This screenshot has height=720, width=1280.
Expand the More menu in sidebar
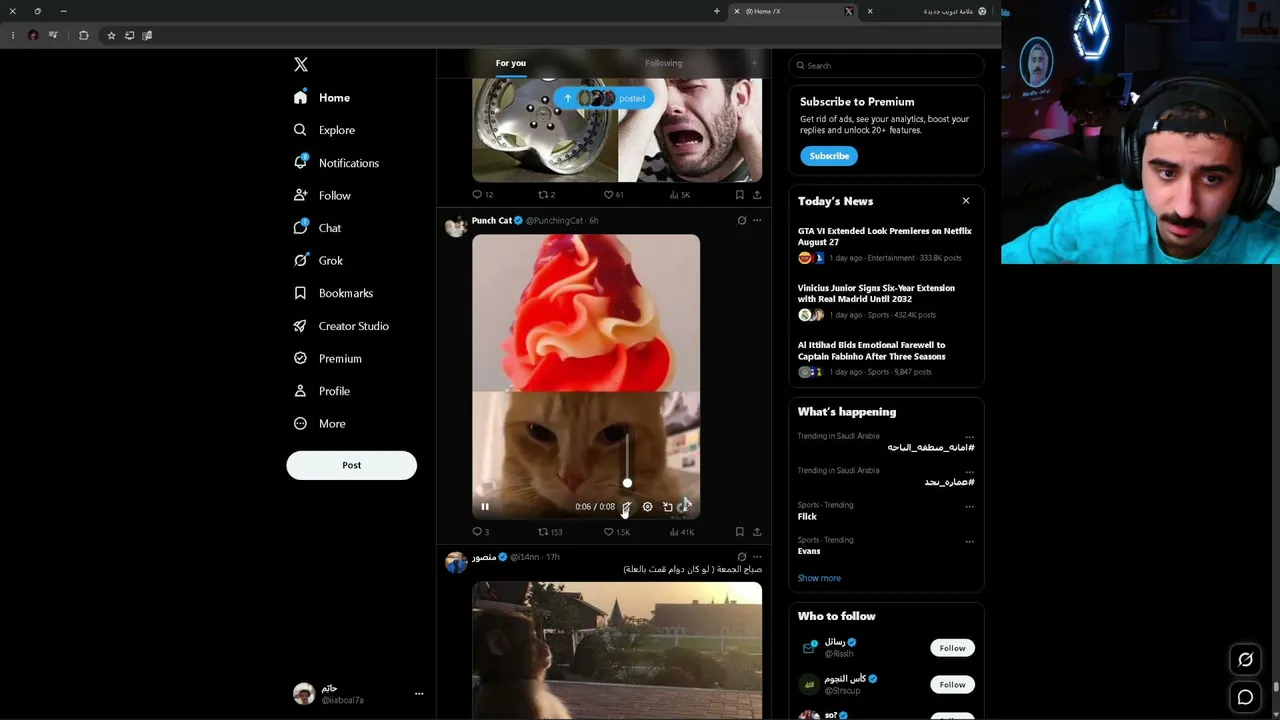tap(319, 424)
